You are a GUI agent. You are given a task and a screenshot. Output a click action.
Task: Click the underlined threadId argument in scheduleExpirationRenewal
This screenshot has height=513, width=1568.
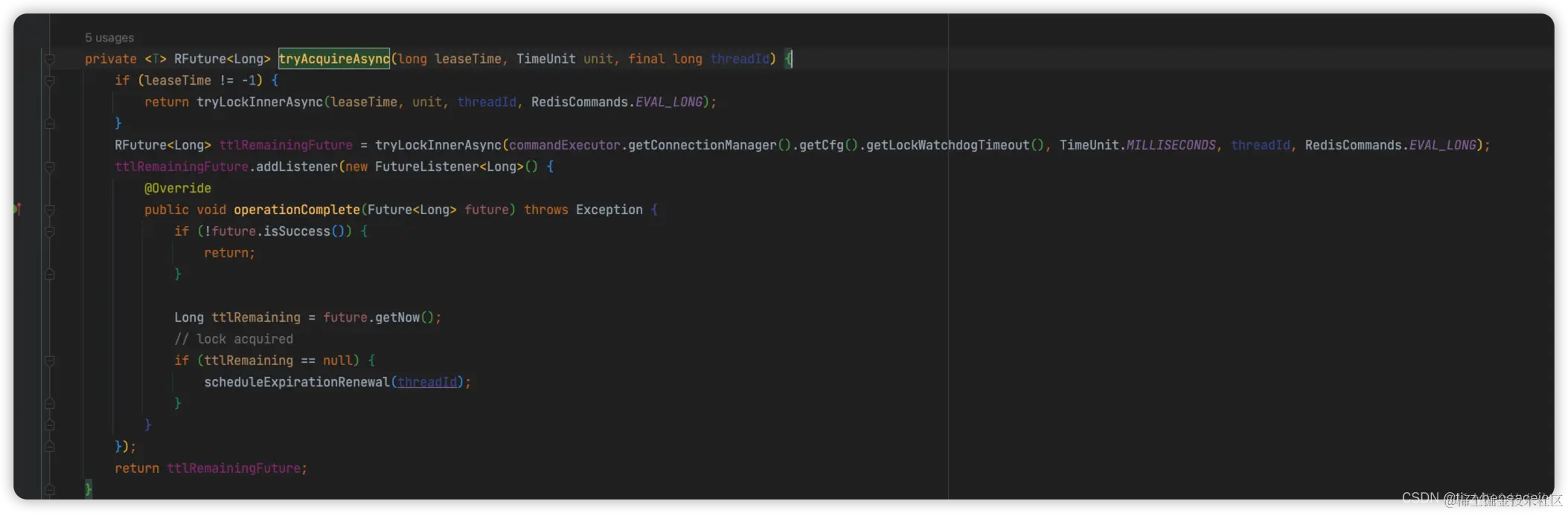tap(427, 382)
